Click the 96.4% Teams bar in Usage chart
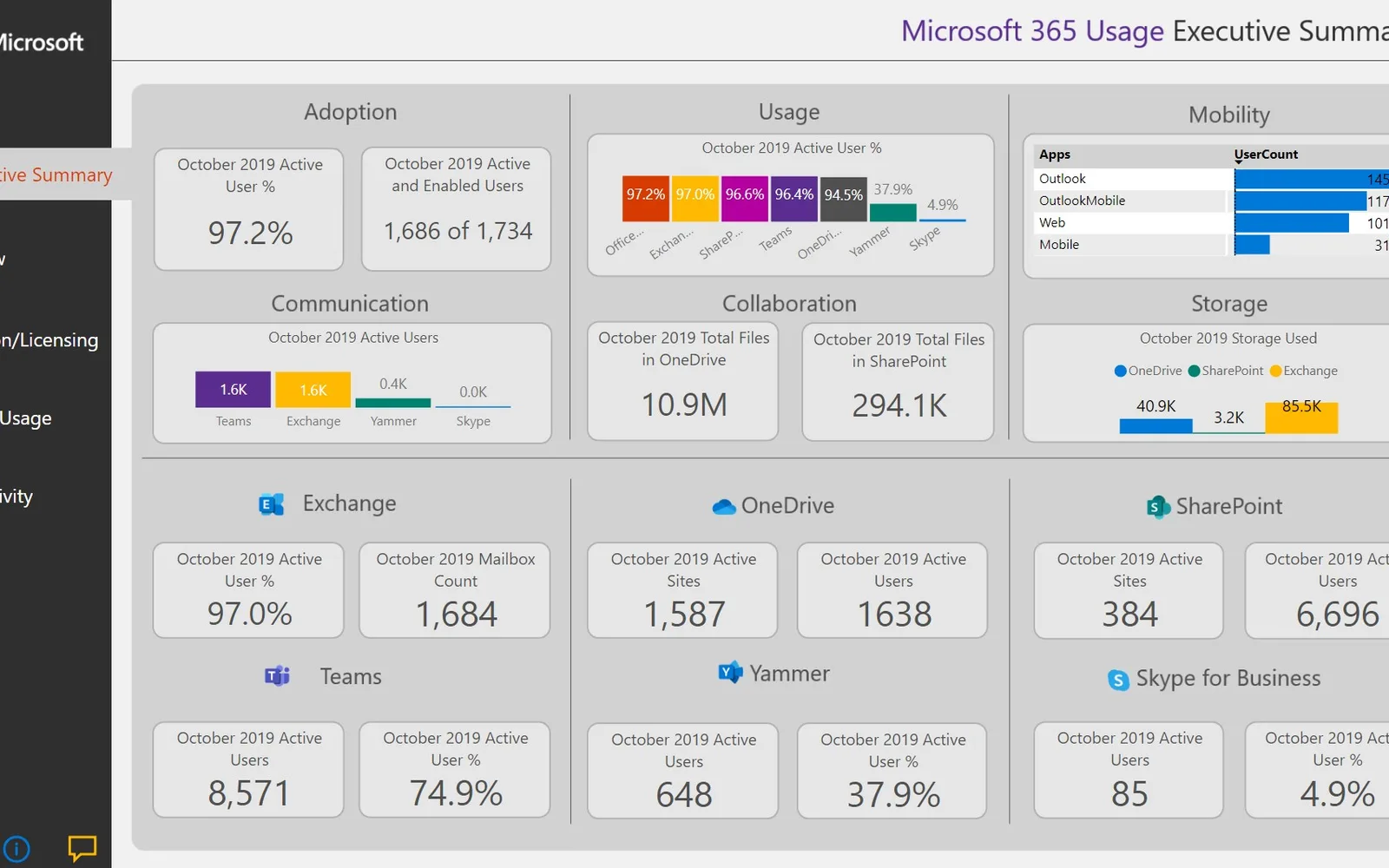The height and width of the screenshot is (868, 1389). tap(794, 199)
